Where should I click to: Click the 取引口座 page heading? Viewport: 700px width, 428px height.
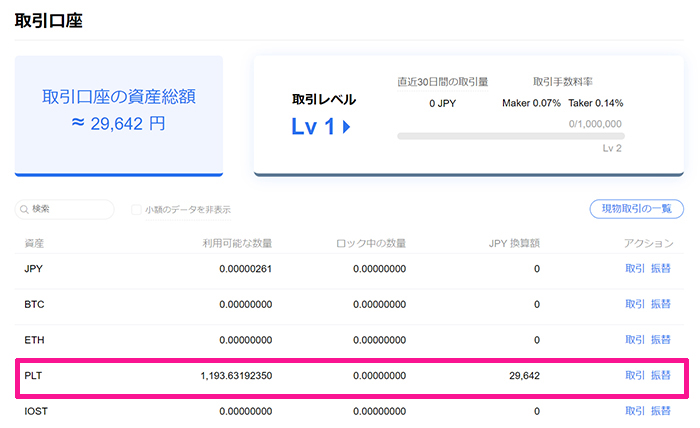(49, 21)
